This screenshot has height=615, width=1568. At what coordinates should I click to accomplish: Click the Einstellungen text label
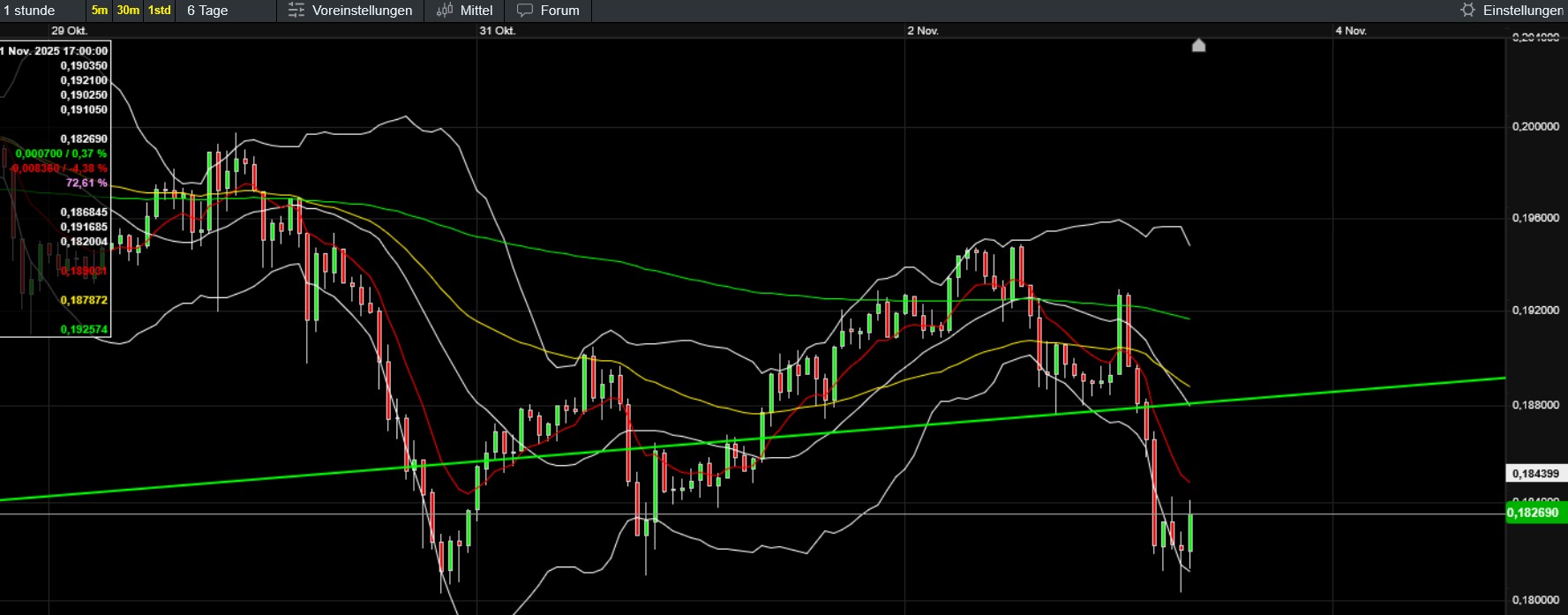[x=1522, y=11]
